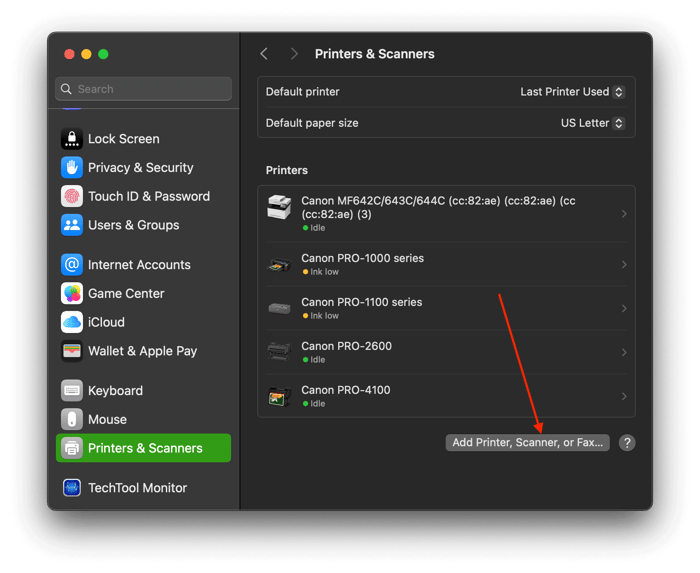
Task: Expand the Canon PRO-1100 series chevron
Action: [624, 308]
